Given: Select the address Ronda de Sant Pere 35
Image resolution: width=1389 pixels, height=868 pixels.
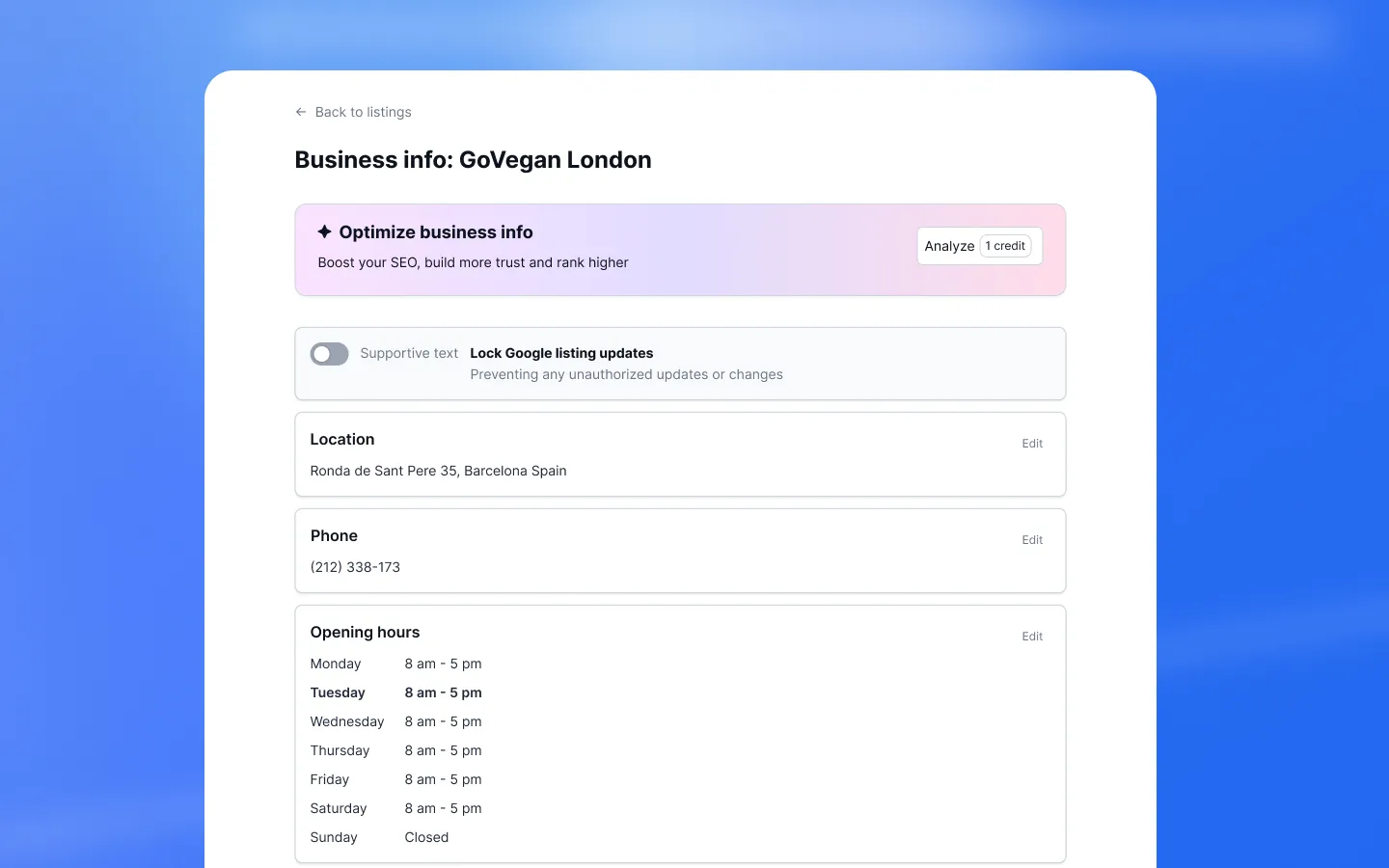Looking at the screenshot, I should coord(438,471).
